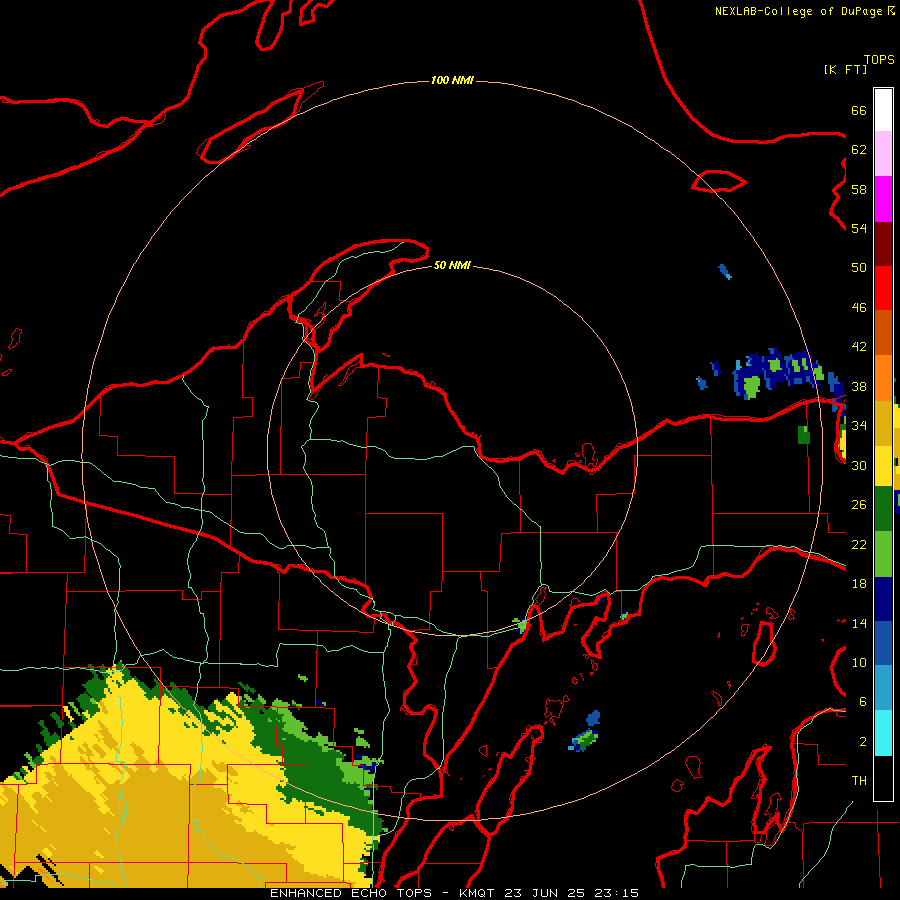Click the legend value 30
This screenshot has width=900, height=900.
[859, 465]
